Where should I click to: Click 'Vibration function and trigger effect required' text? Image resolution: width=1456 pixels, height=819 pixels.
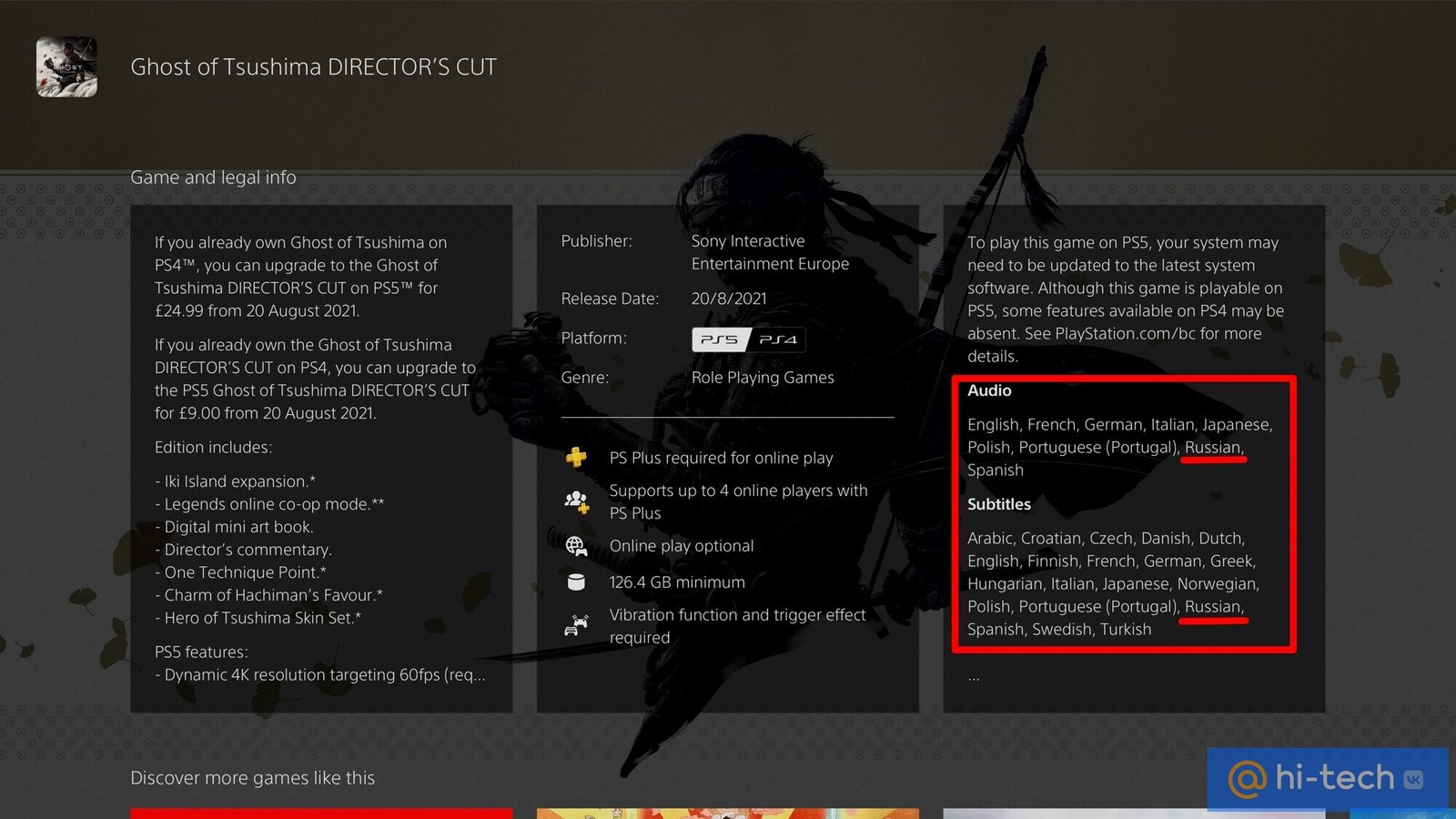738,626
